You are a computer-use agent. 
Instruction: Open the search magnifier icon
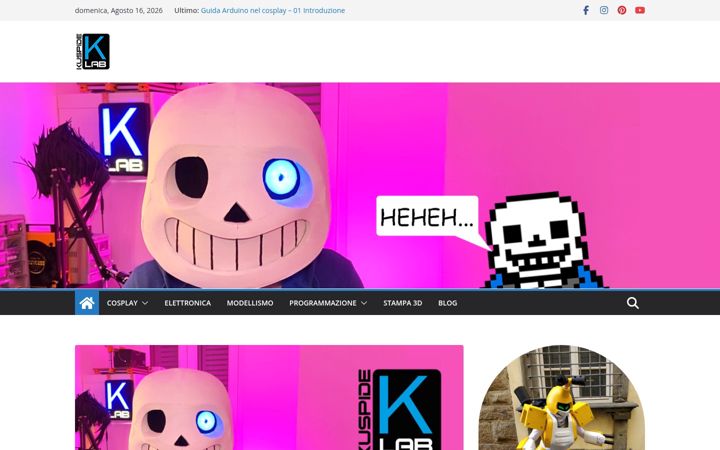pos(633,303)
